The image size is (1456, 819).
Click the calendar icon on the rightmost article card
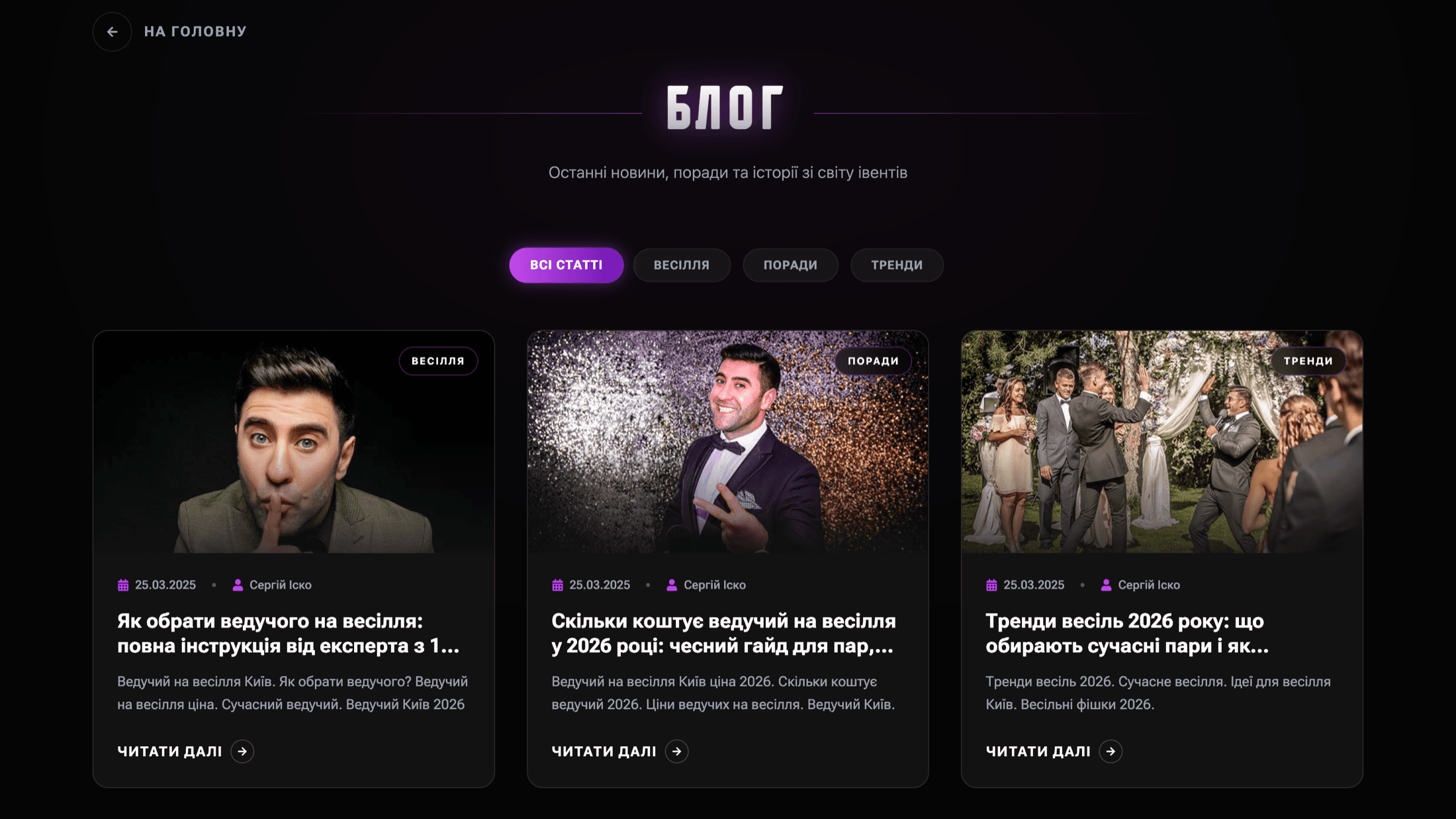991,585
